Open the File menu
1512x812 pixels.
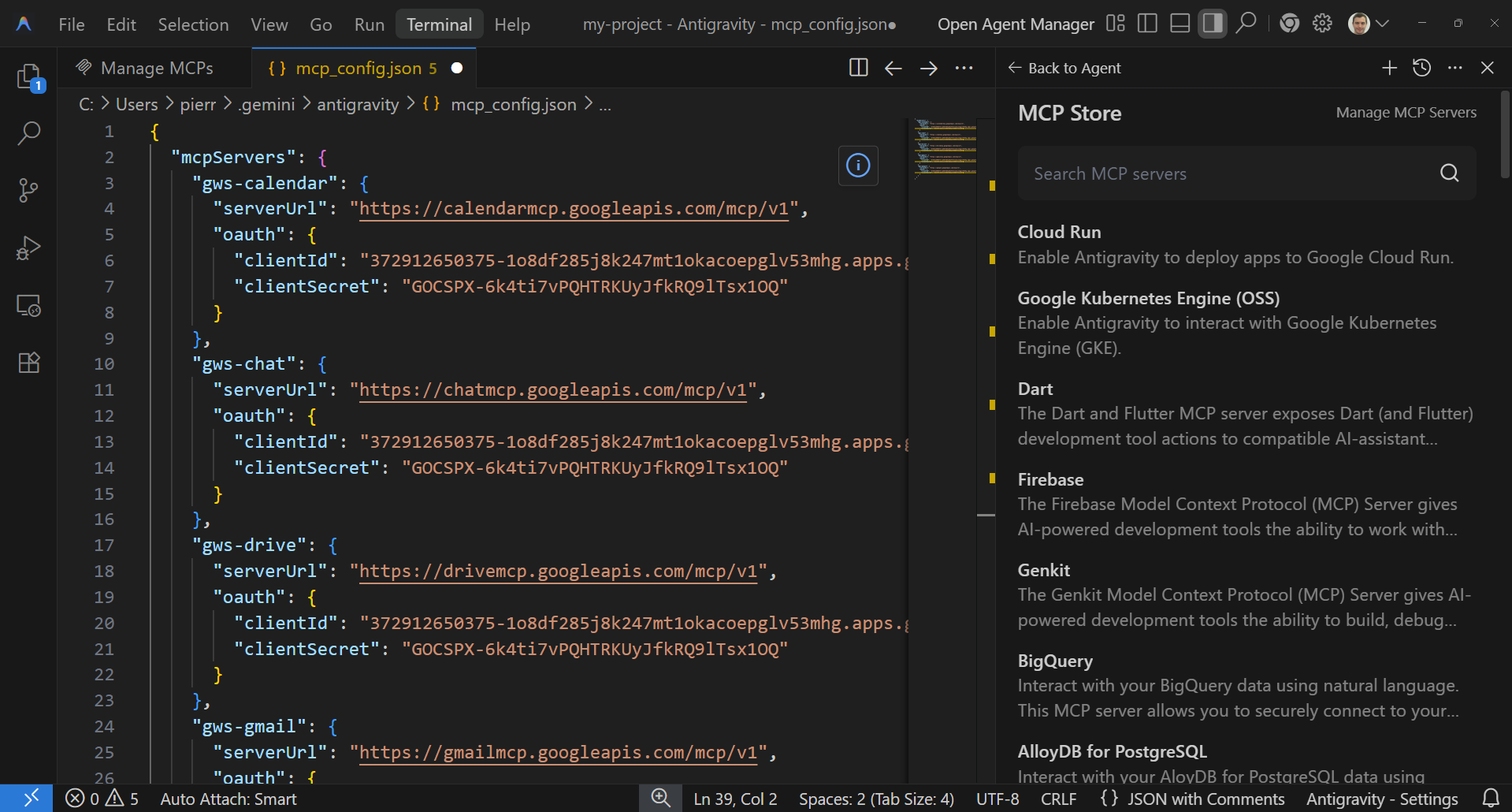click(x=72, y=24)
